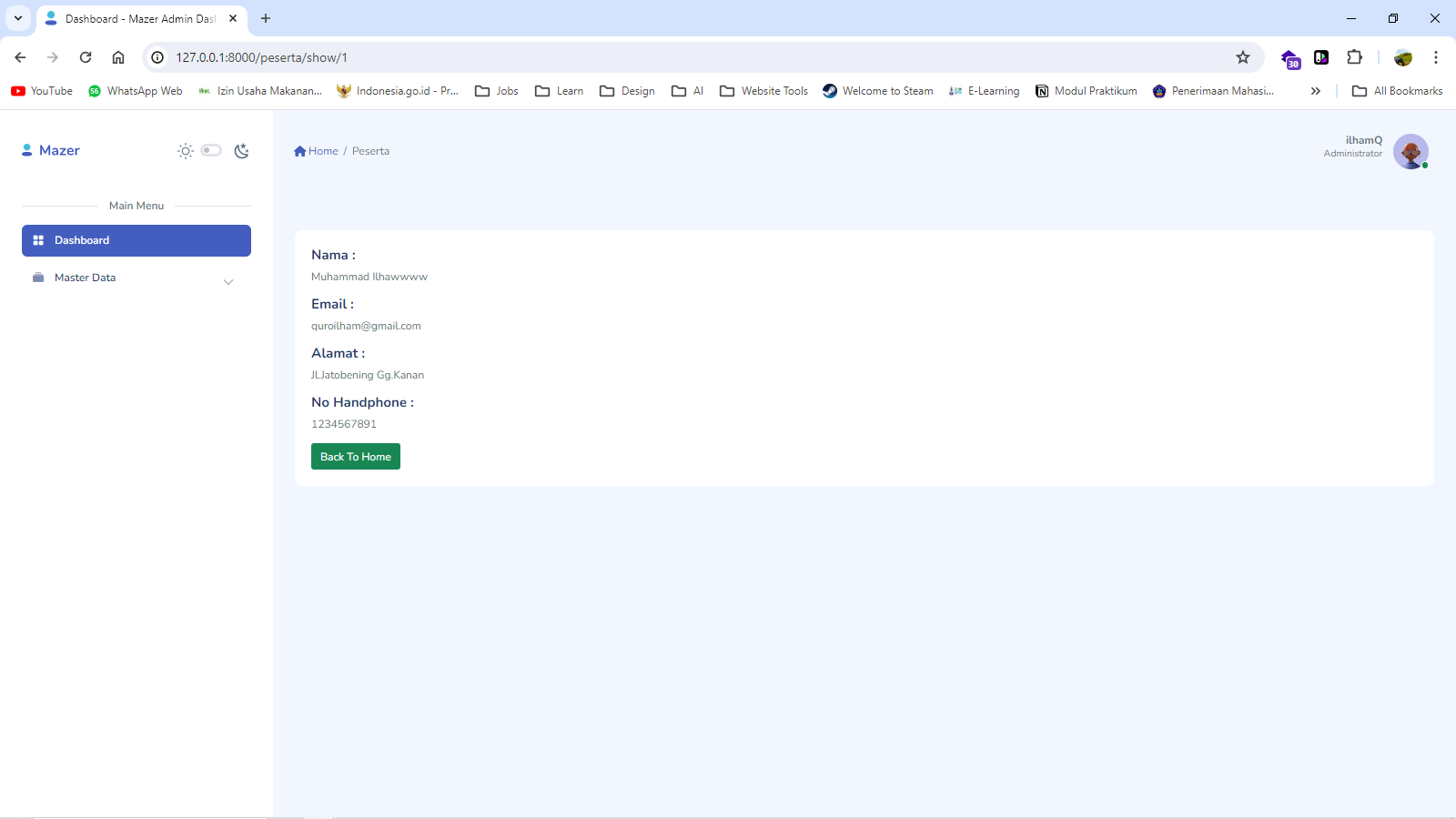
Task: Toggle the dark mode theme switch
Action: coord(211,150)
